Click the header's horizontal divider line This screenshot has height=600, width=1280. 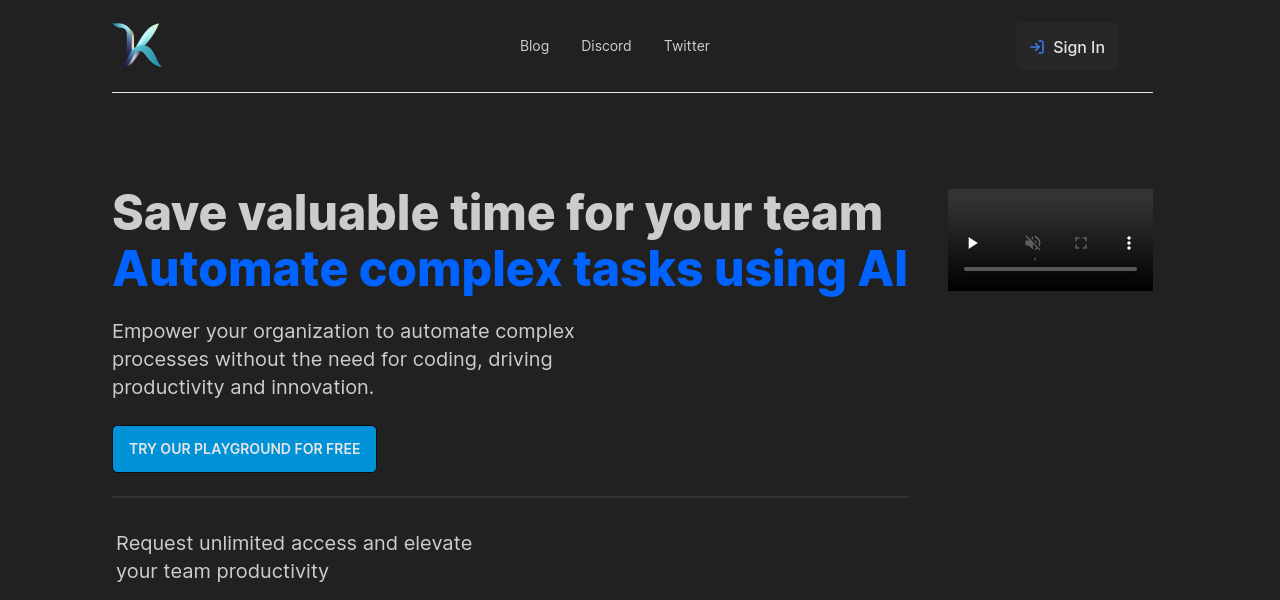click(632, 93)
